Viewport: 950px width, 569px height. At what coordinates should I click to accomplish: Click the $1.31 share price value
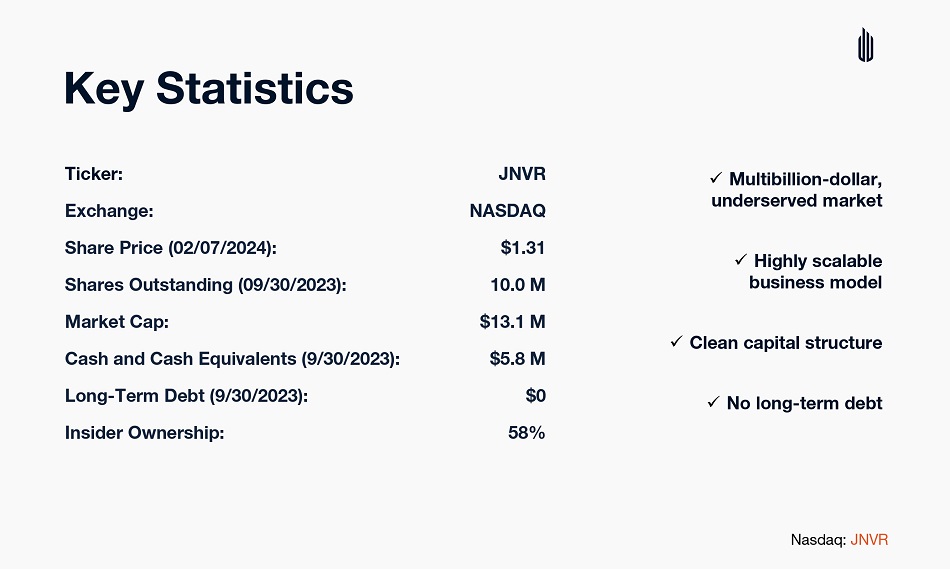[x=522, y=248]
